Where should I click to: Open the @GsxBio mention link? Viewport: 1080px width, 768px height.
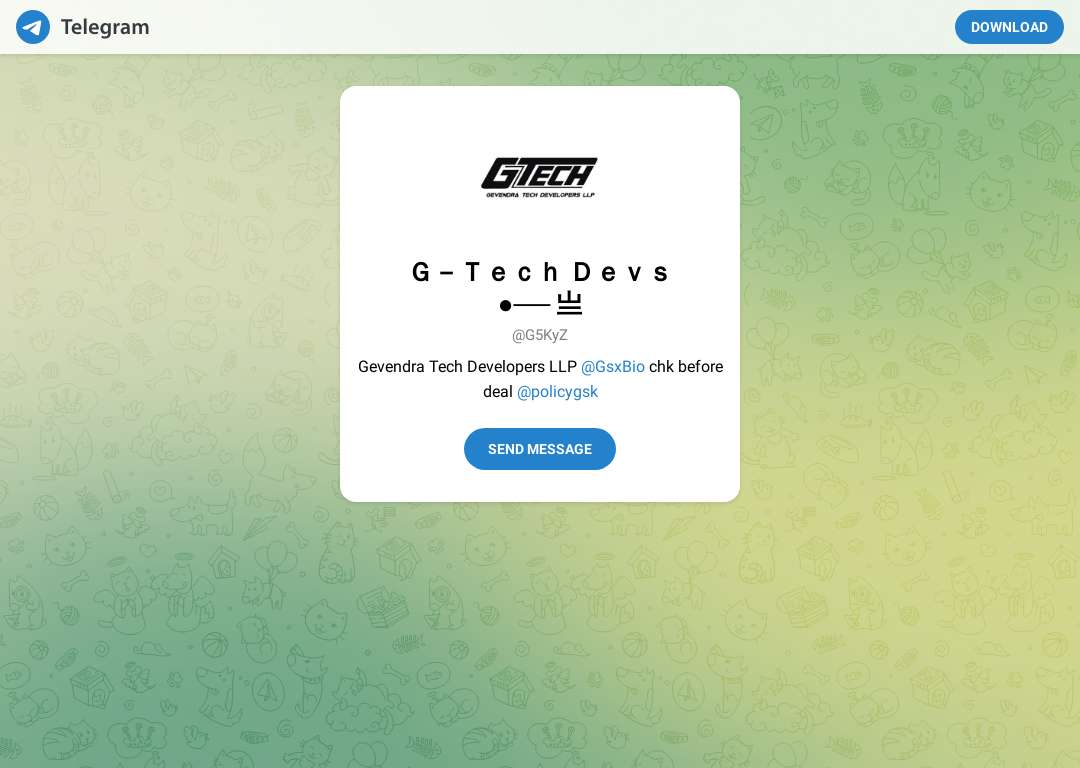[612, 366]
